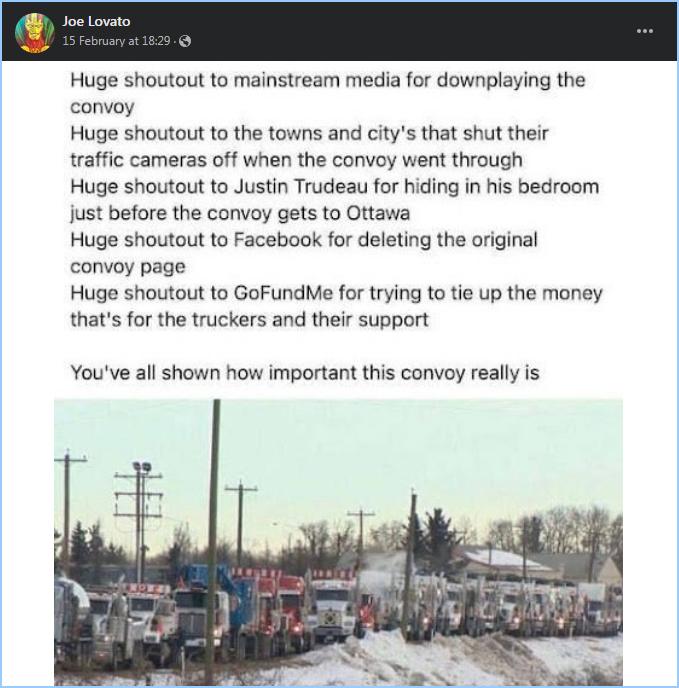
Task: Click the public globe privacy icon
Action: [185, 41]
